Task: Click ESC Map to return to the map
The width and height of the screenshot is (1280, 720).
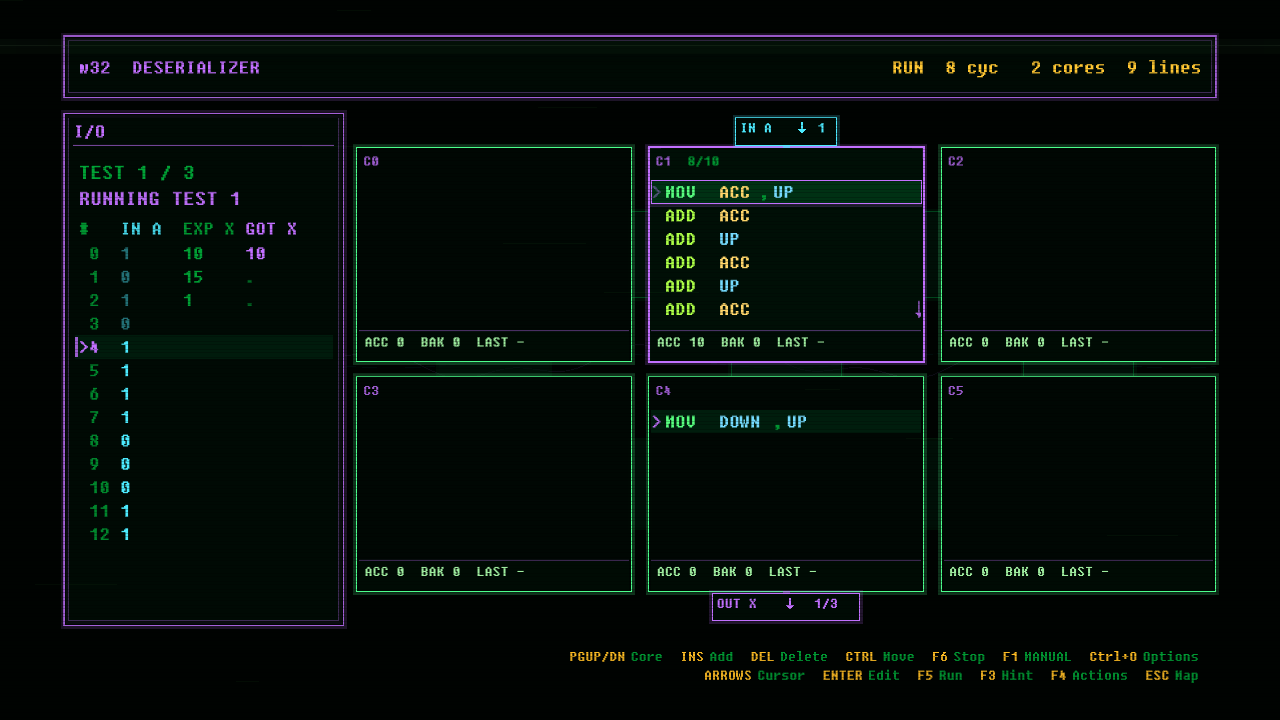Action: (x=1172, y=676)
